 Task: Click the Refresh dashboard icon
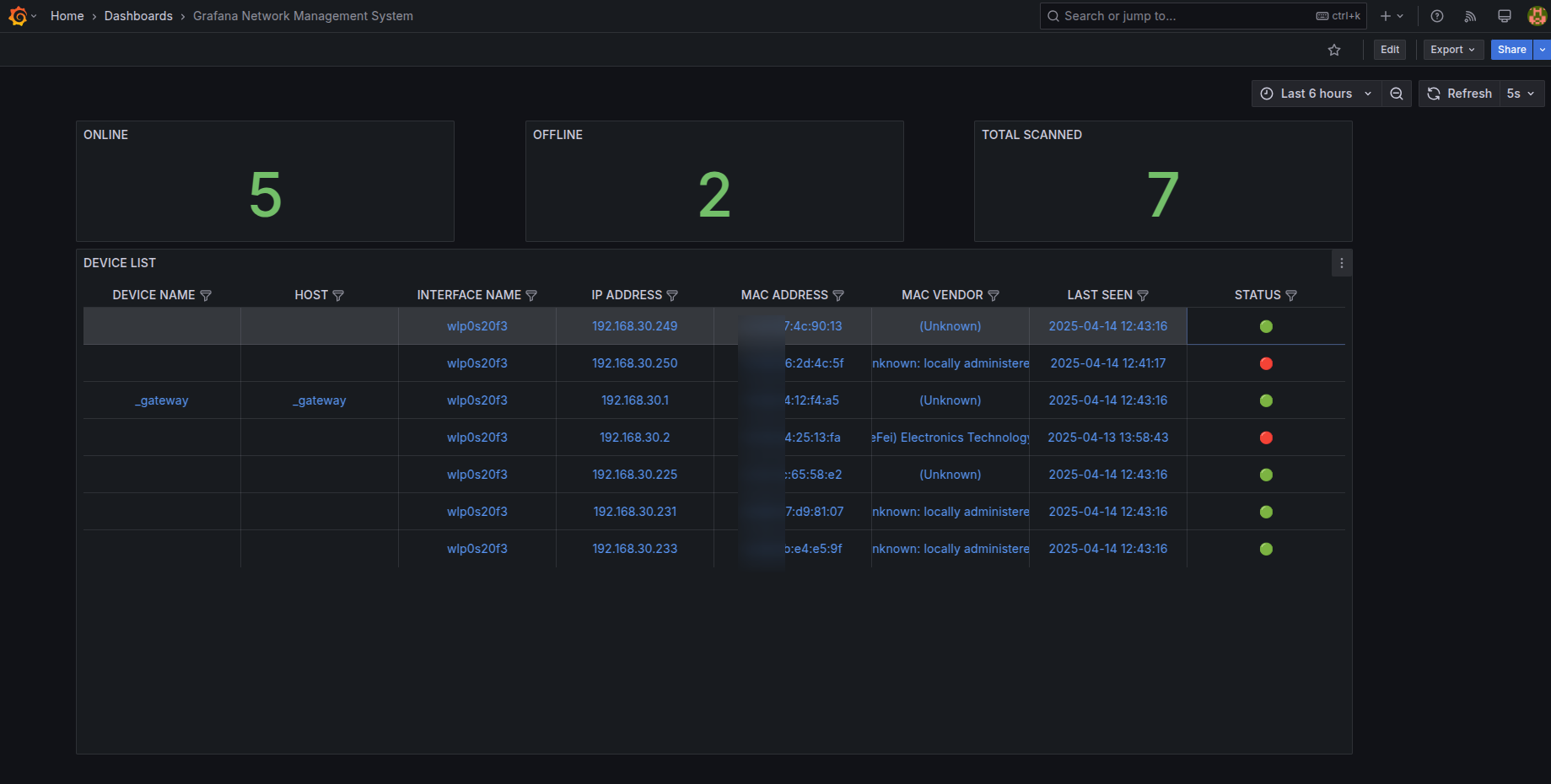point(1434,93)
